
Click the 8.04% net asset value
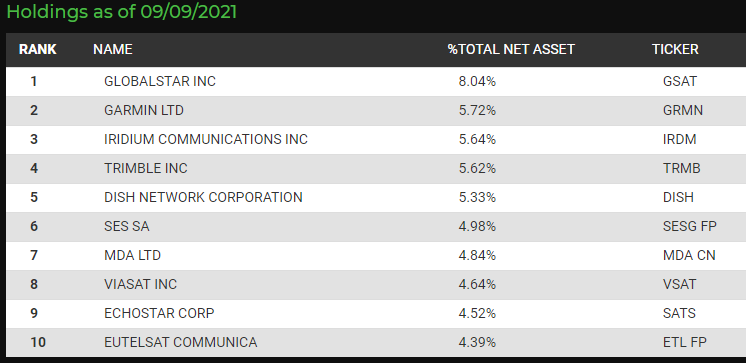477,81
